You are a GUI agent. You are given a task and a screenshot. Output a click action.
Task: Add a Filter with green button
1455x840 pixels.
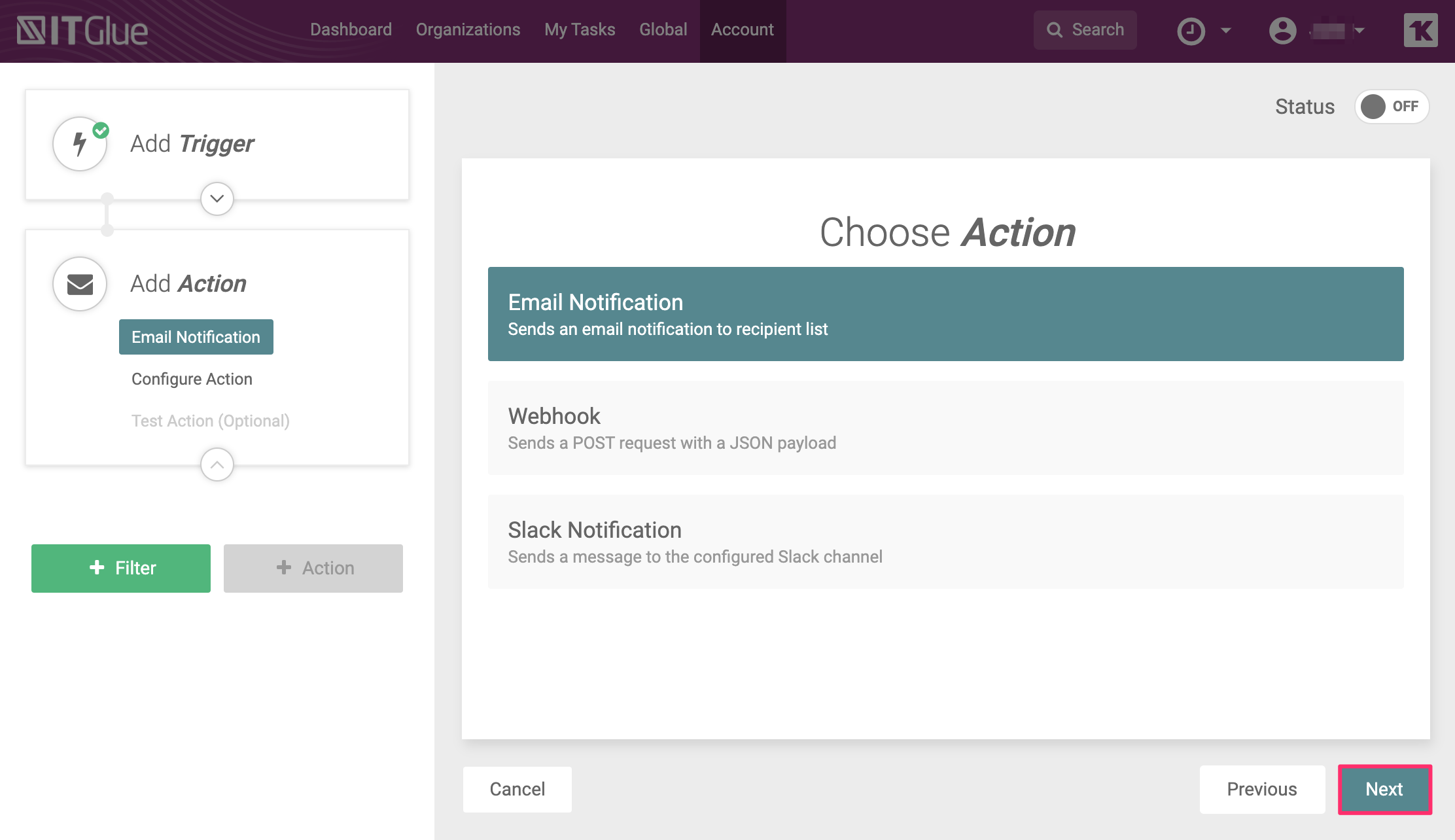tap(121, 568)
